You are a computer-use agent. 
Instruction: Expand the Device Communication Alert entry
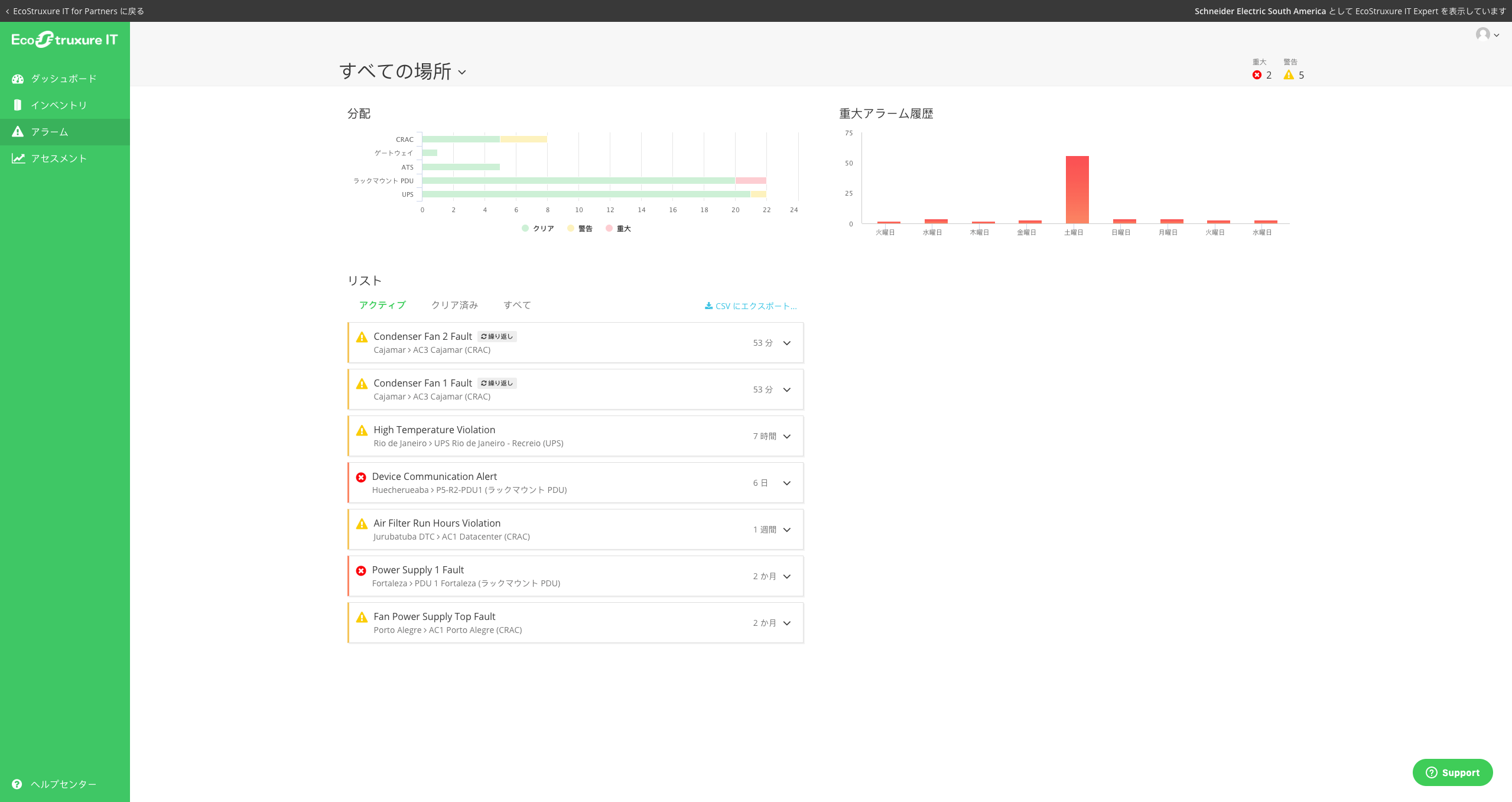pos(786,483)
